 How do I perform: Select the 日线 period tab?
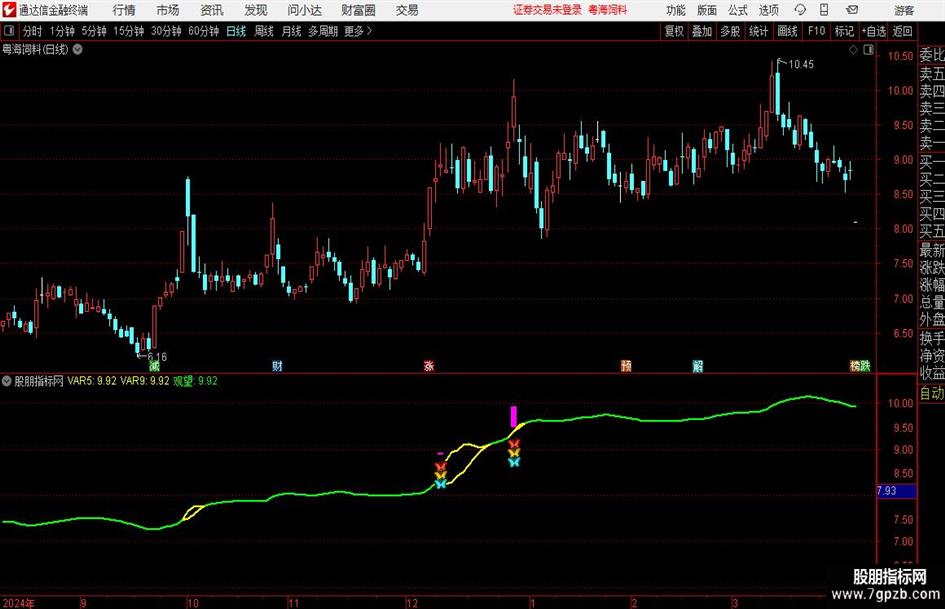tap(236, 31)
